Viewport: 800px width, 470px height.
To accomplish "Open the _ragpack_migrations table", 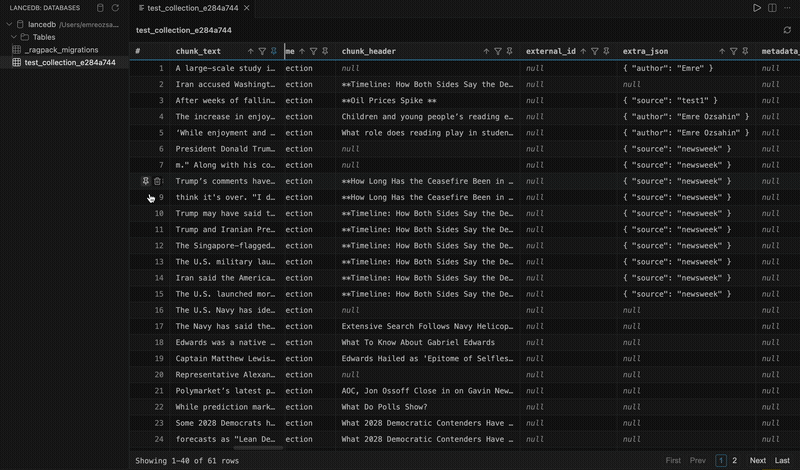I will point(61,50).
